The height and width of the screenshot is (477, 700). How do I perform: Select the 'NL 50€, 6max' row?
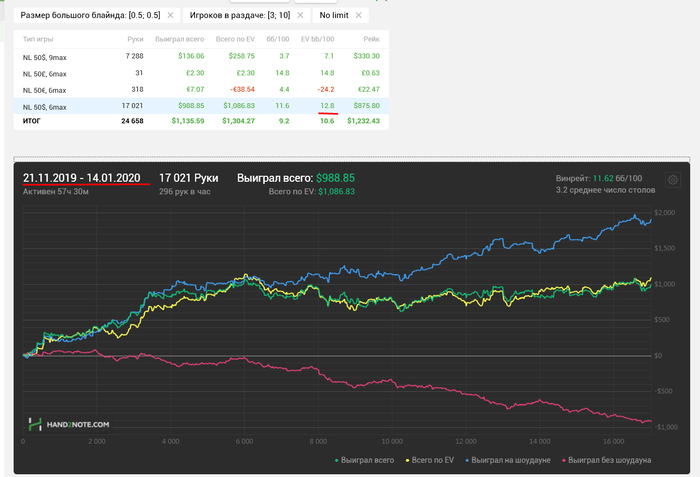201,89
